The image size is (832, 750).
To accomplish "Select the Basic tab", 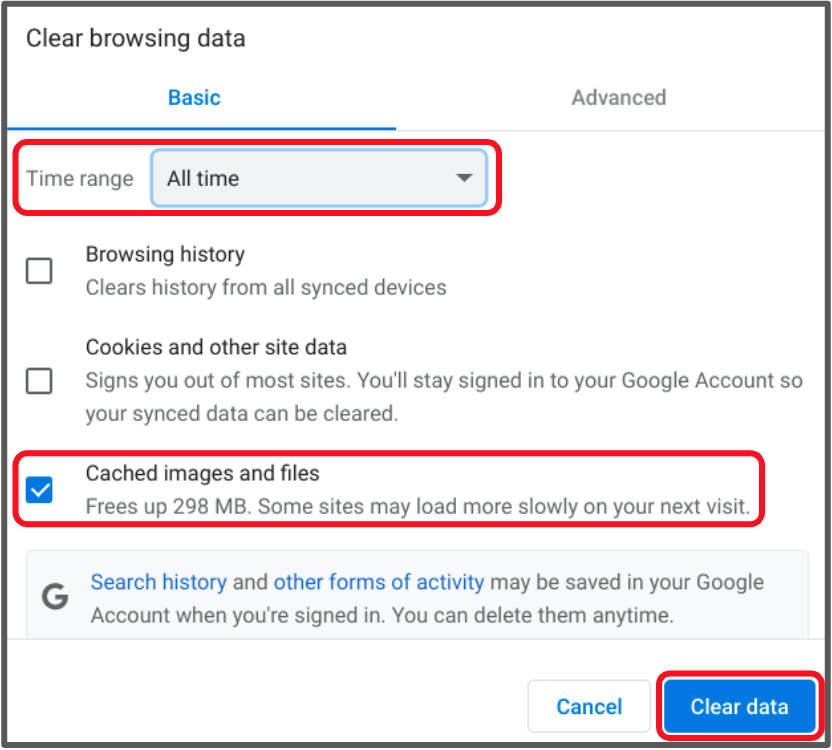I will click(194, 98).
